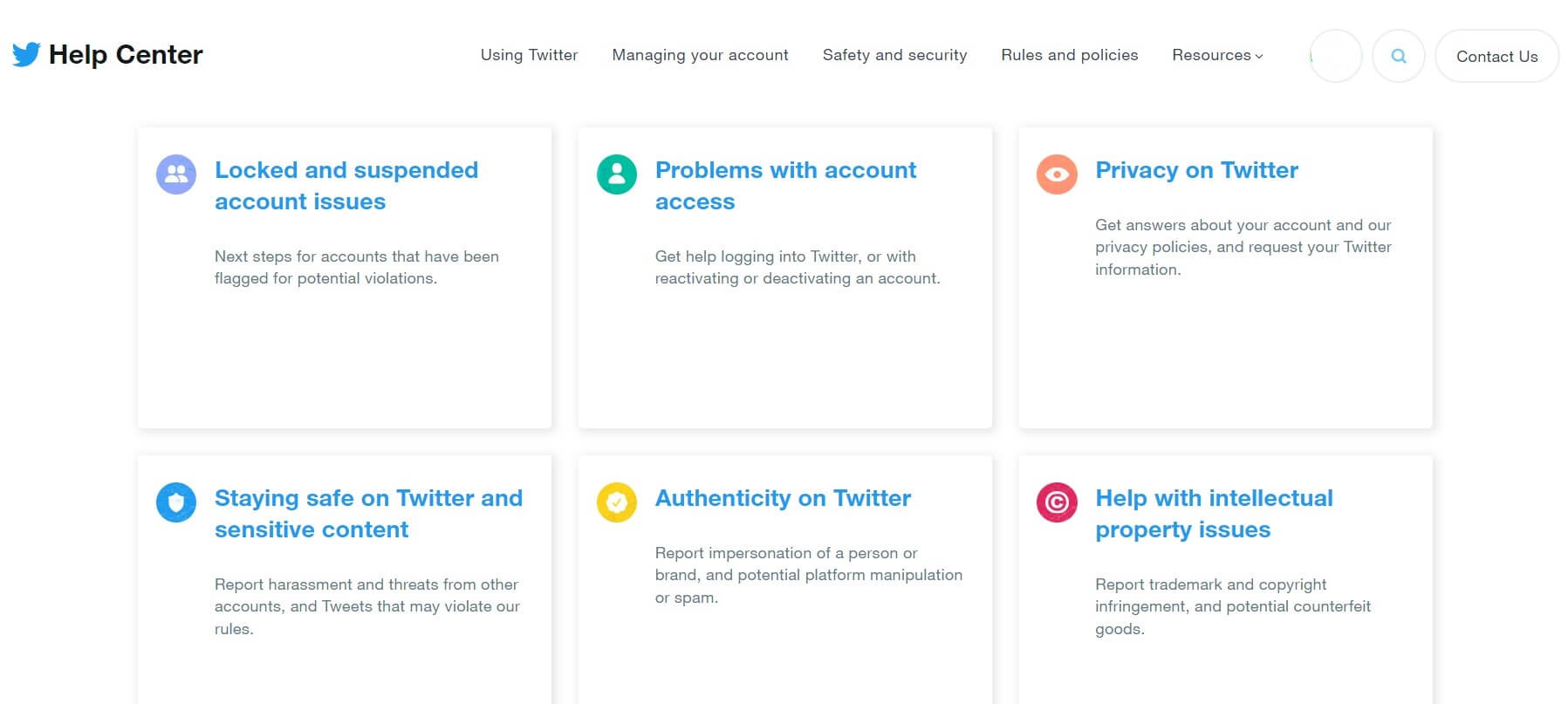Open Help with intellectual property issues
This screenshot has width=1568, height=704.
[1214, 514]
